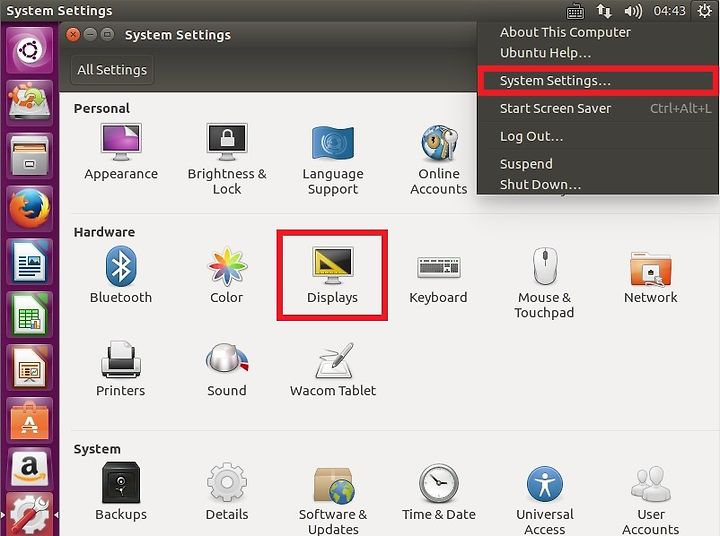Open the Network settings
The width and height of the screenshot is (720, 536).
pos(650,275)
